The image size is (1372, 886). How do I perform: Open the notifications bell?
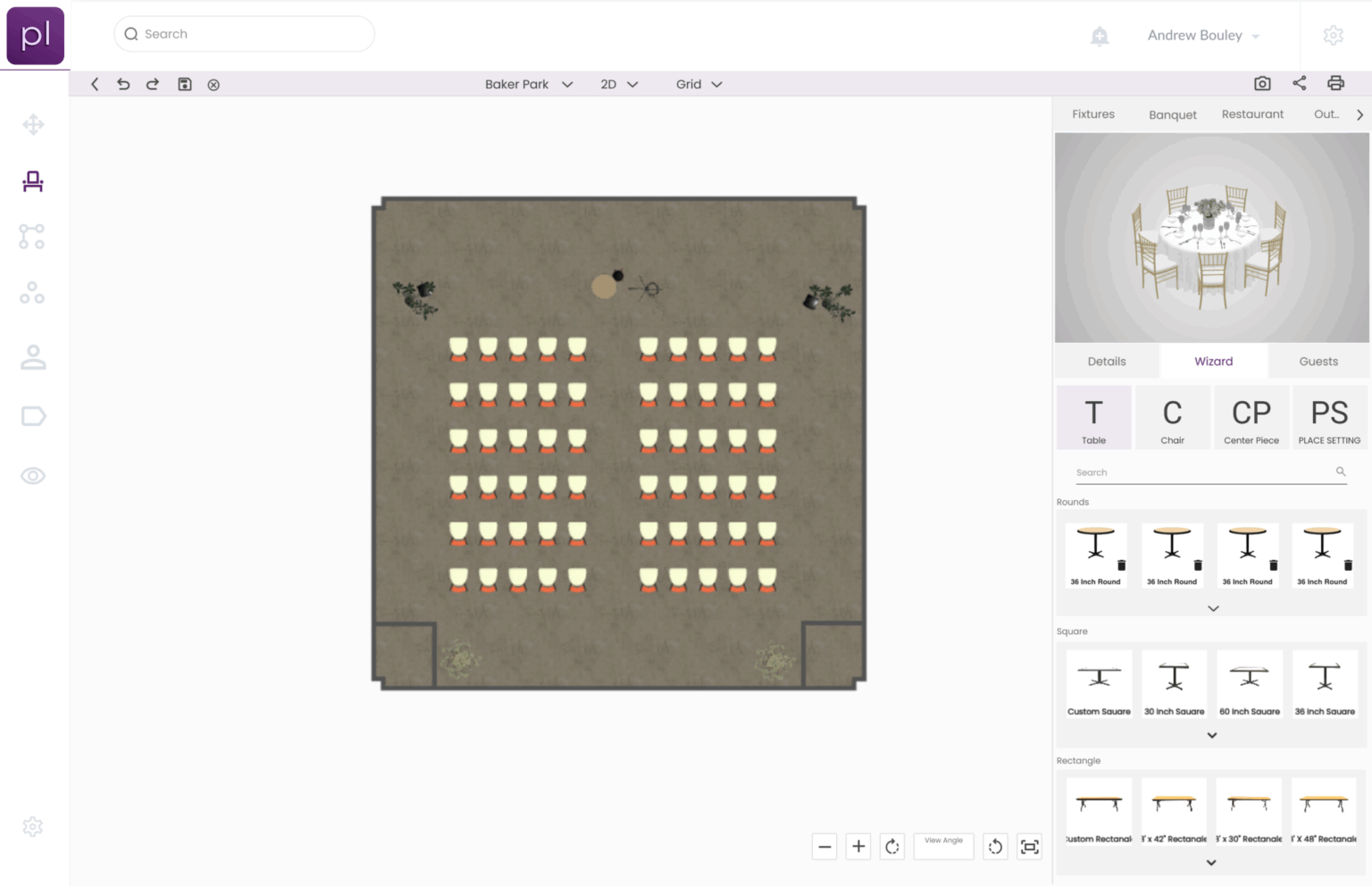coord(1100,36)
